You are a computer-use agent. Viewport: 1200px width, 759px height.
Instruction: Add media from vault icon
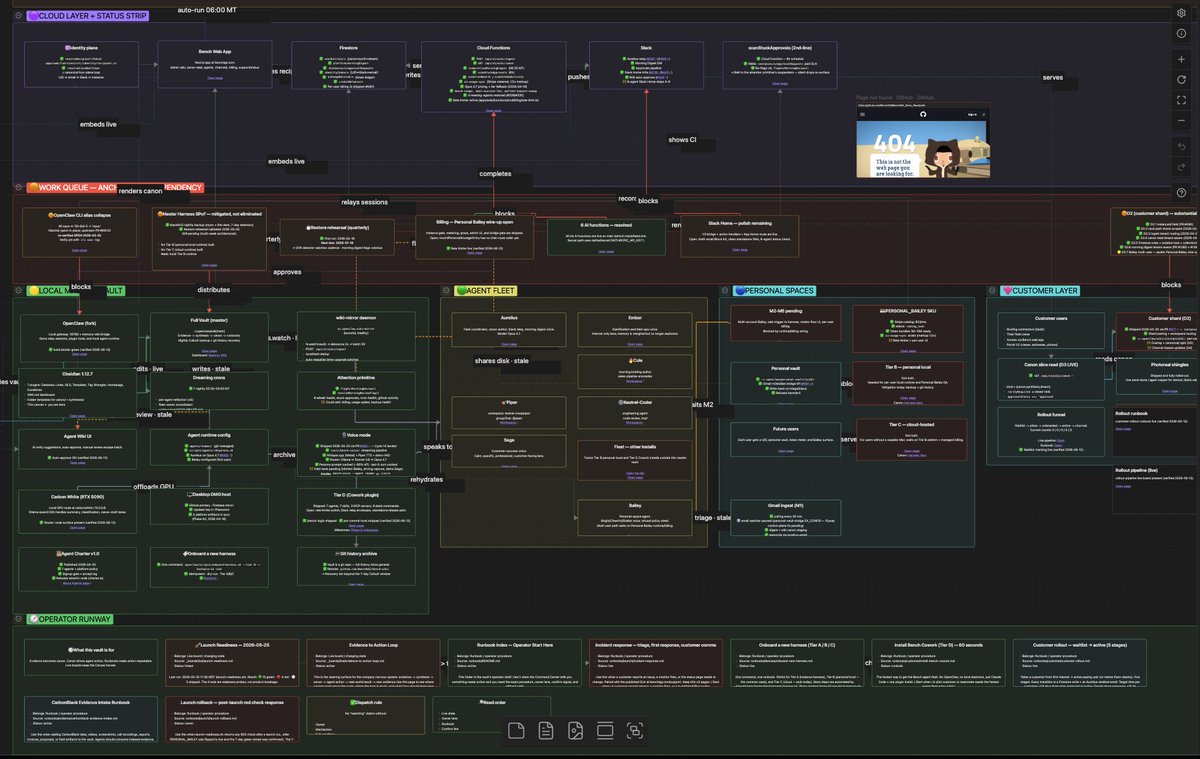pyautogui.click(x=576, y=730)
